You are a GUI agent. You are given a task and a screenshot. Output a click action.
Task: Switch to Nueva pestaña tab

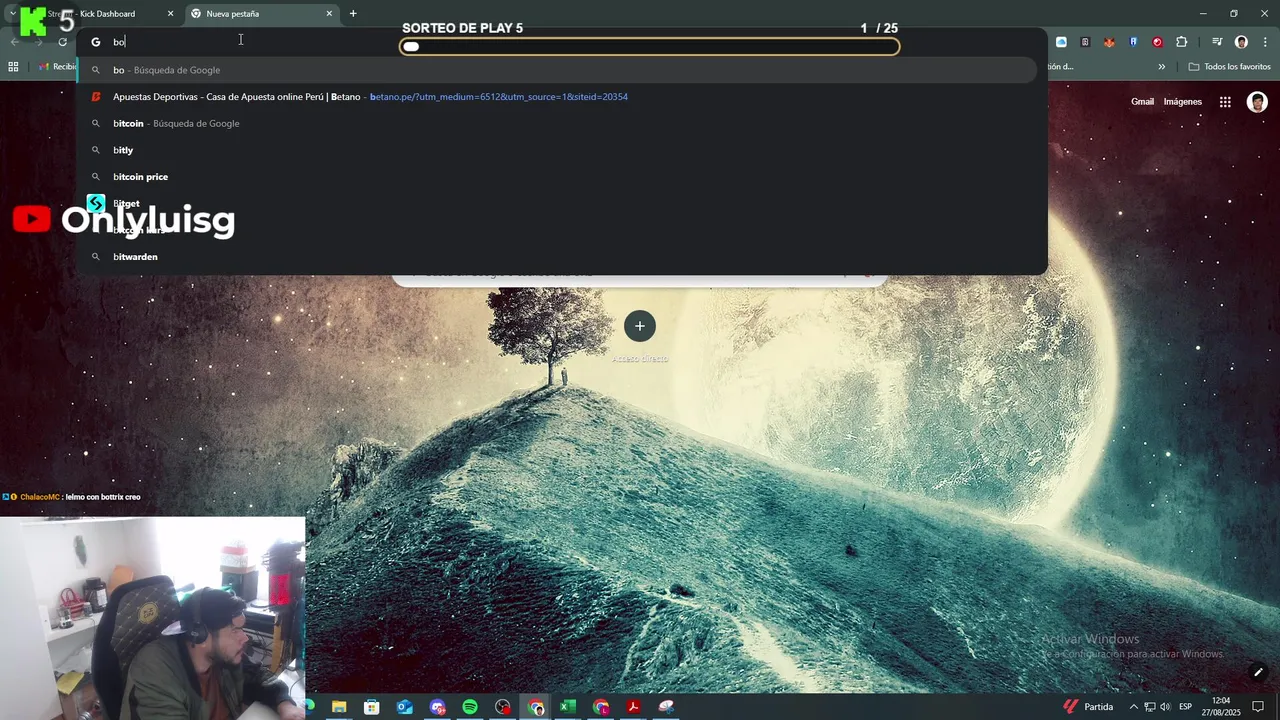(x=262, y=14)
